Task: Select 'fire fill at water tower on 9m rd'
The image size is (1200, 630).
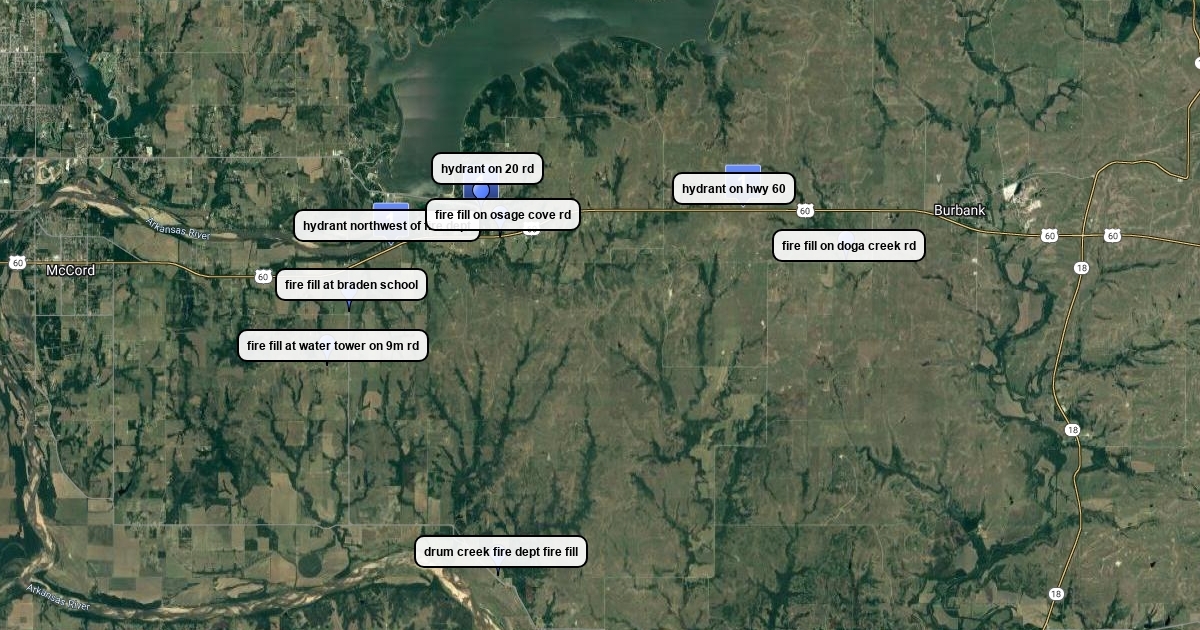Action: 333,346
